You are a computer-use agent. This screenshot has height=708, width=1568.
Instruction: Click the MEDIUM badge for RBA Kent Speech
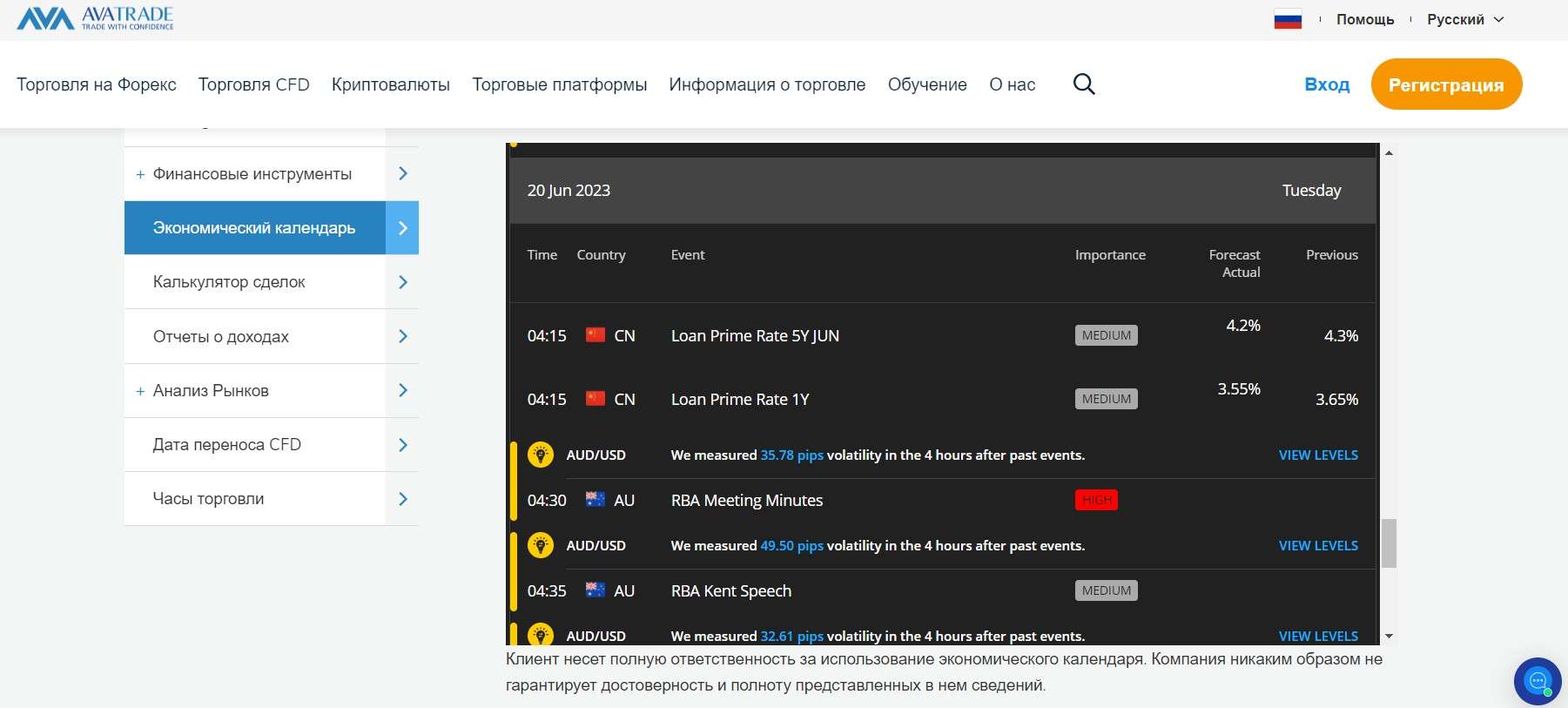click(1106, 590)
